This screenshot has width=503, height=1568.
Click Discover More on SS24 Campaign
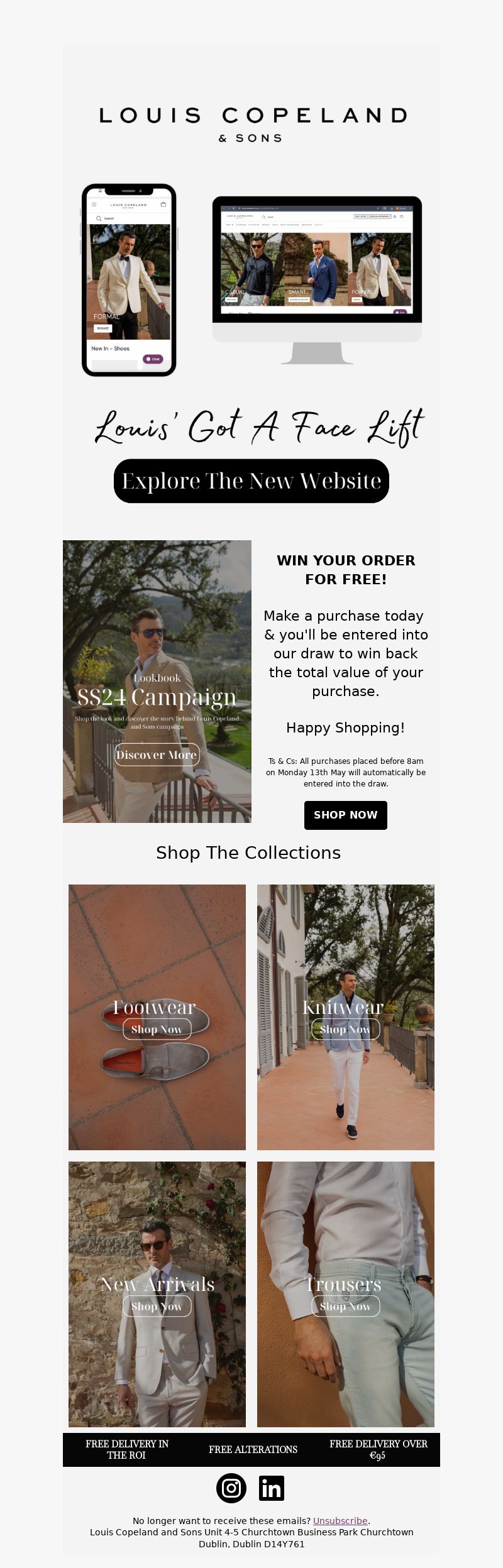tap(157, 754)
